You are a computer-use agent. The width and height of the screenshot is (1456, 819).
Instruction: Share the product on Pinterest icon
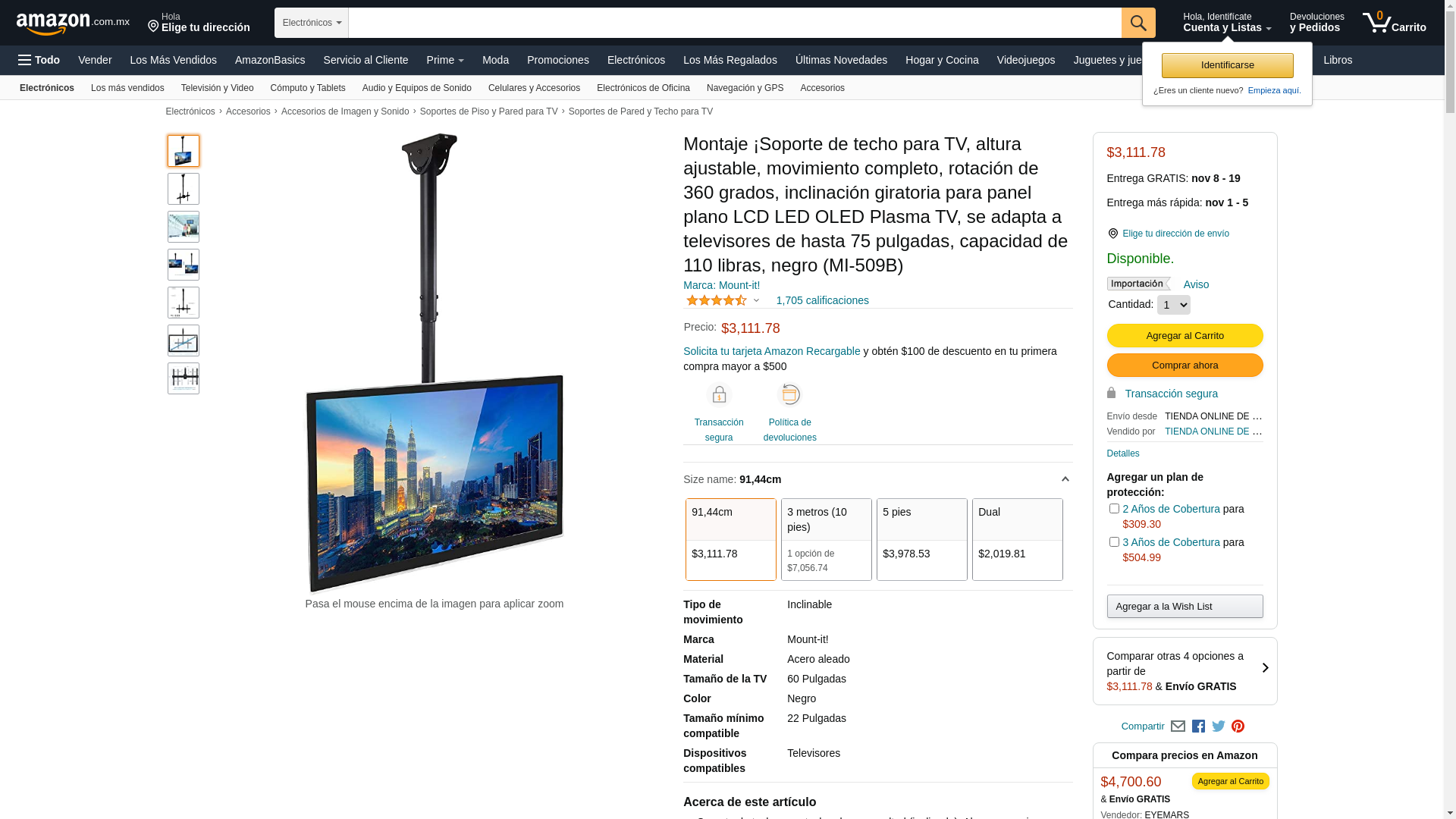[1238, 726]
